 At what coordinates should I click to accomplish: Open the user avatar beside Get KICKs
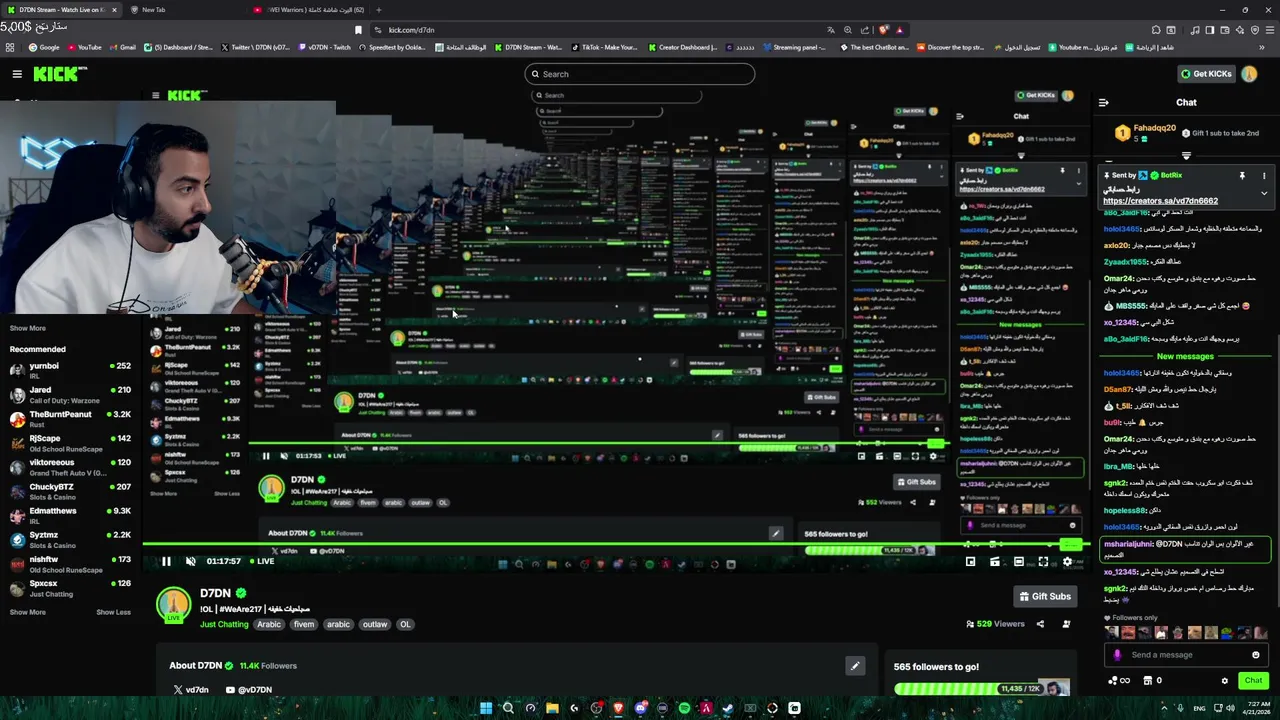point(1249,74)
